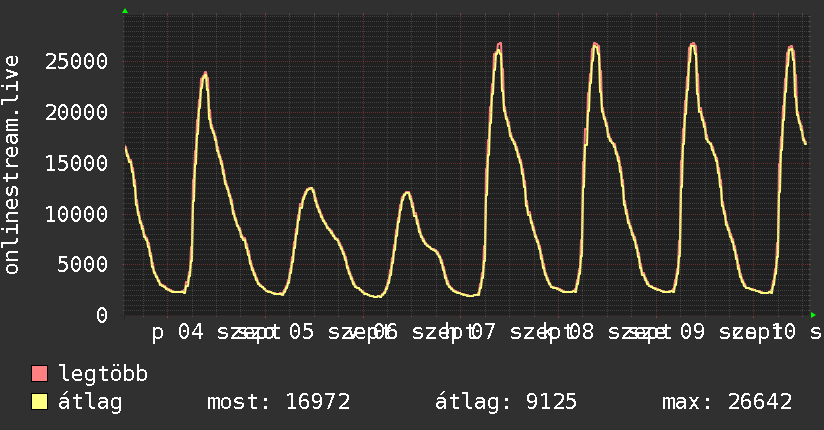Click the onlinestream.live vertical axis title

12,165
